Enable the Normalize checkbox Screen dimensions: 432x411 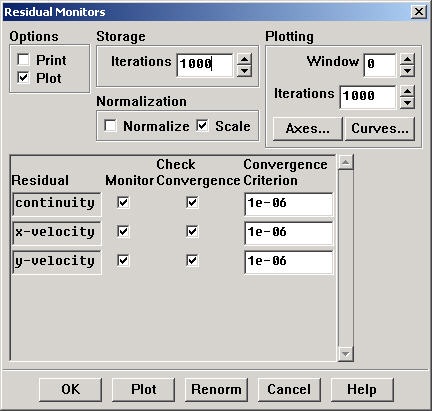coord(110,126)
